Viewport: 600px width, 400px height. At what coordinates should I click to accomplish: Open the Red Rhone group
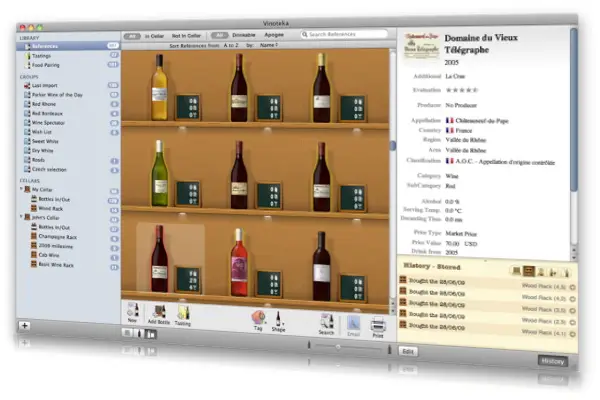(x=68, y=104)
